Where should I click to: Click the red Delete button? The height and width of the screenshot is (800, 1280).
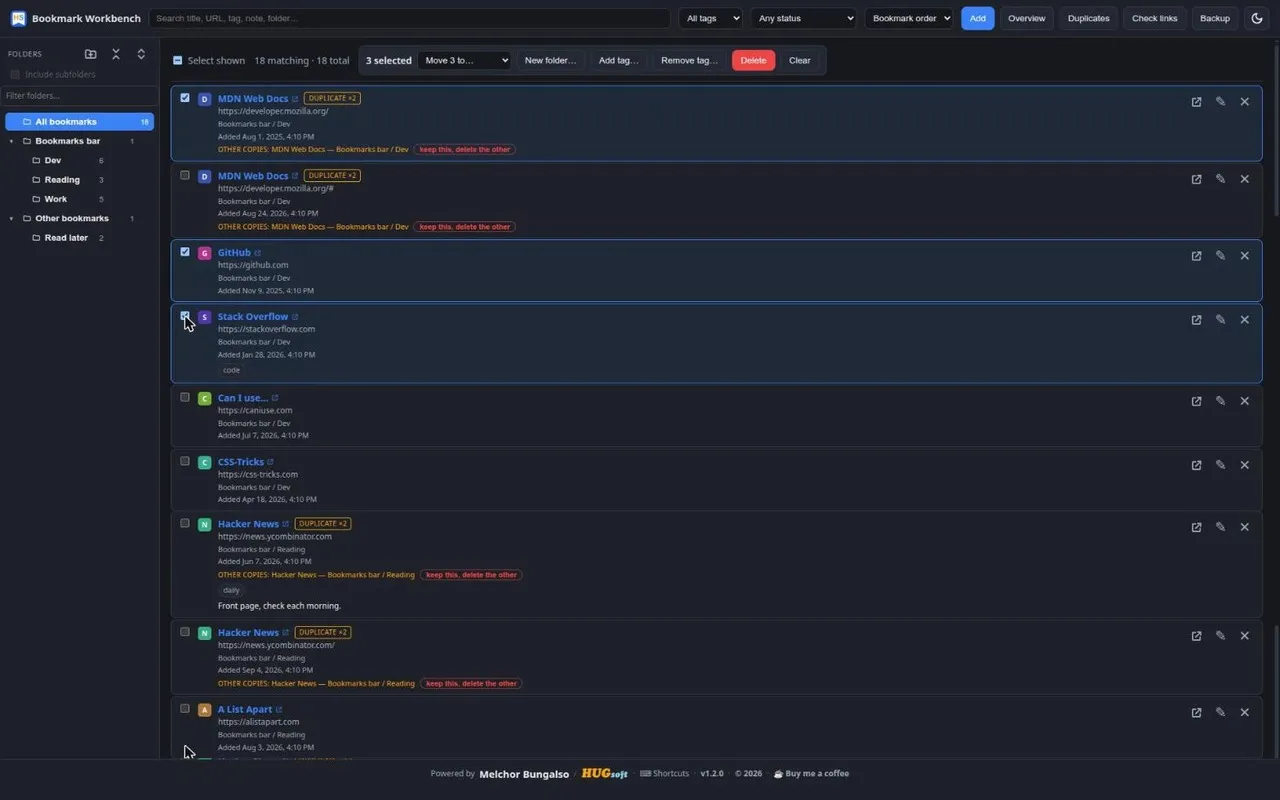(x=753, y=60)
